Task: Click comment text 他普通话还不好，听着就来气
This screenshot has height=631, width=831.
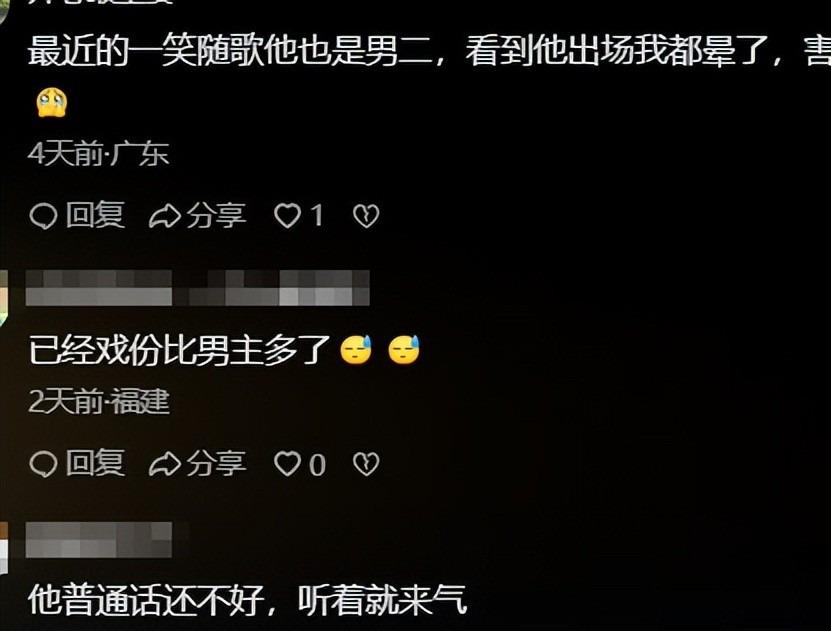Action: pos(247,600)
